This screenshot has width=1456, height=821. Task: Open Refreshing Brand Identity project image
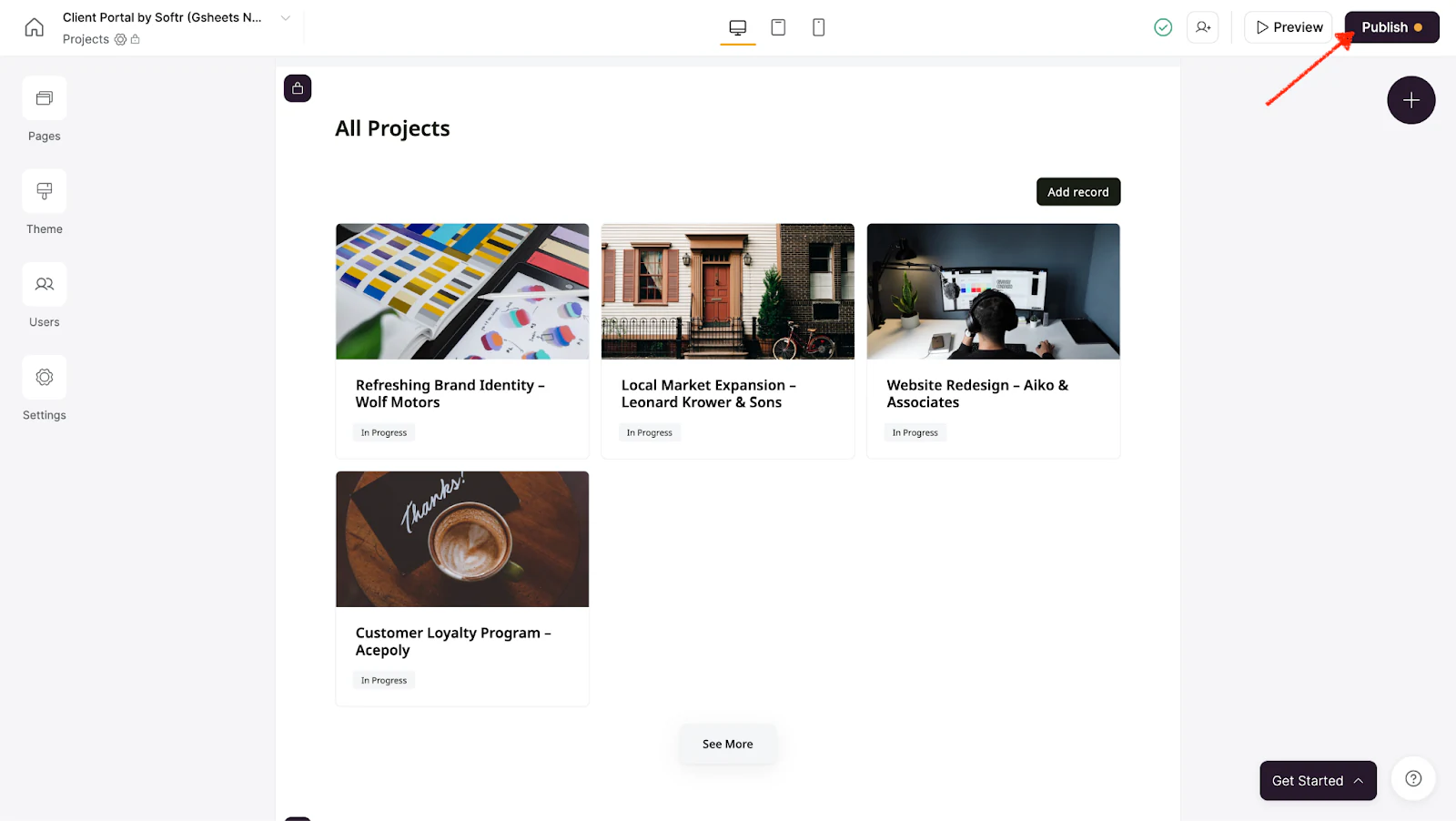pyautogui.click(x=462, y=291)
